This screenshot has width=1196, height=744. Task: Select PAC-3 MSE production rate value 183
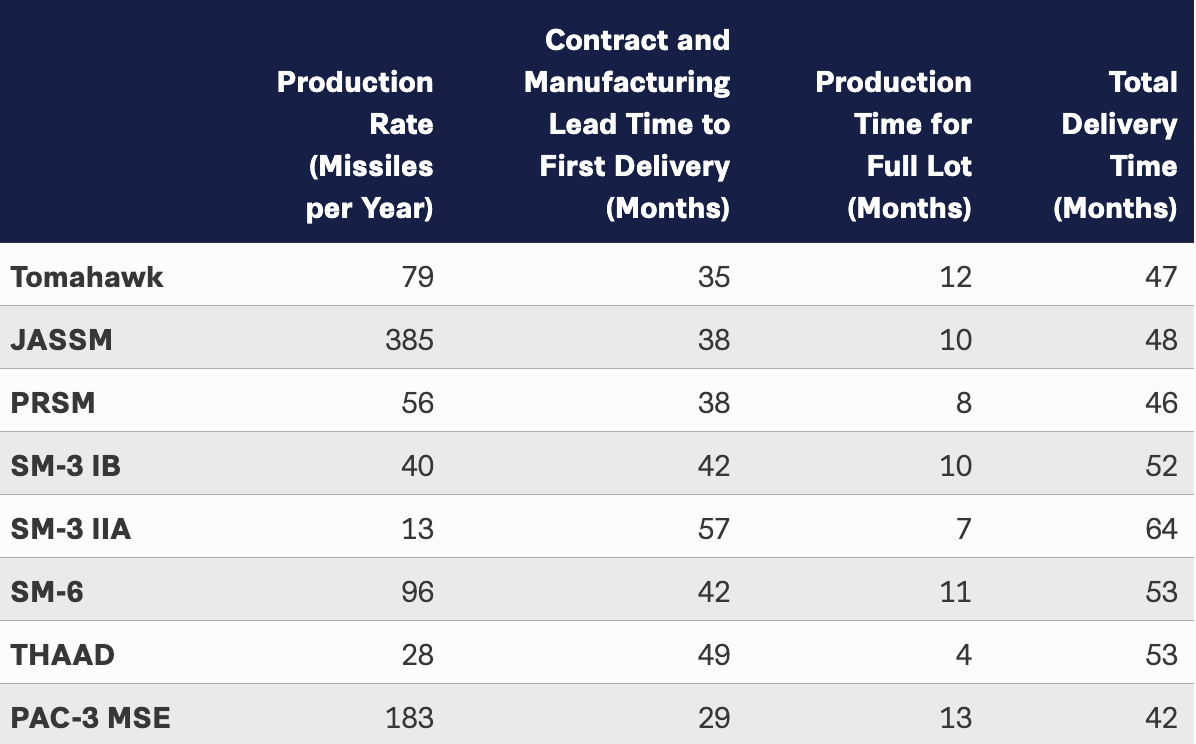coord(410,718)
